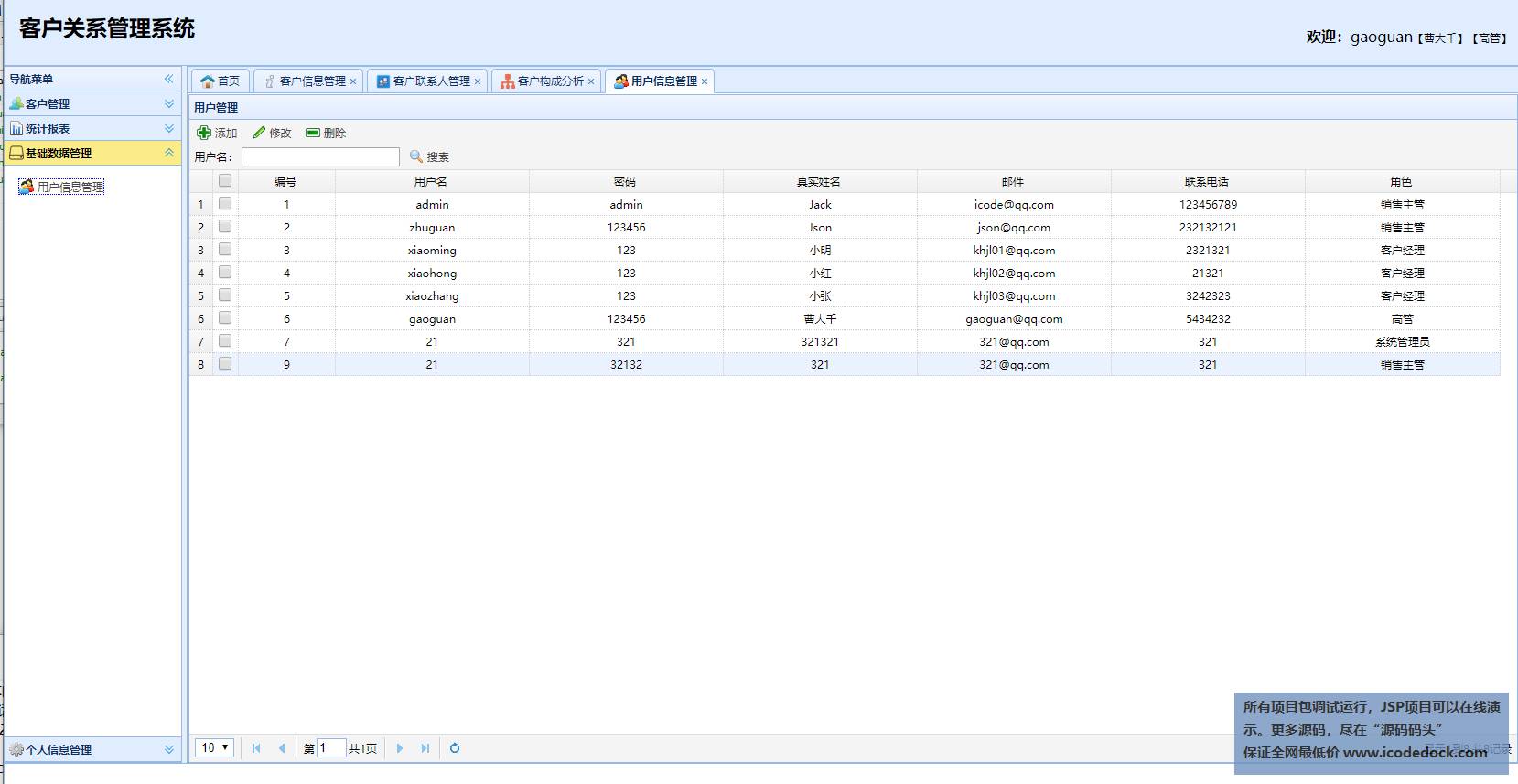Open the page size dropdown showing 10

(x=215, y=747)
